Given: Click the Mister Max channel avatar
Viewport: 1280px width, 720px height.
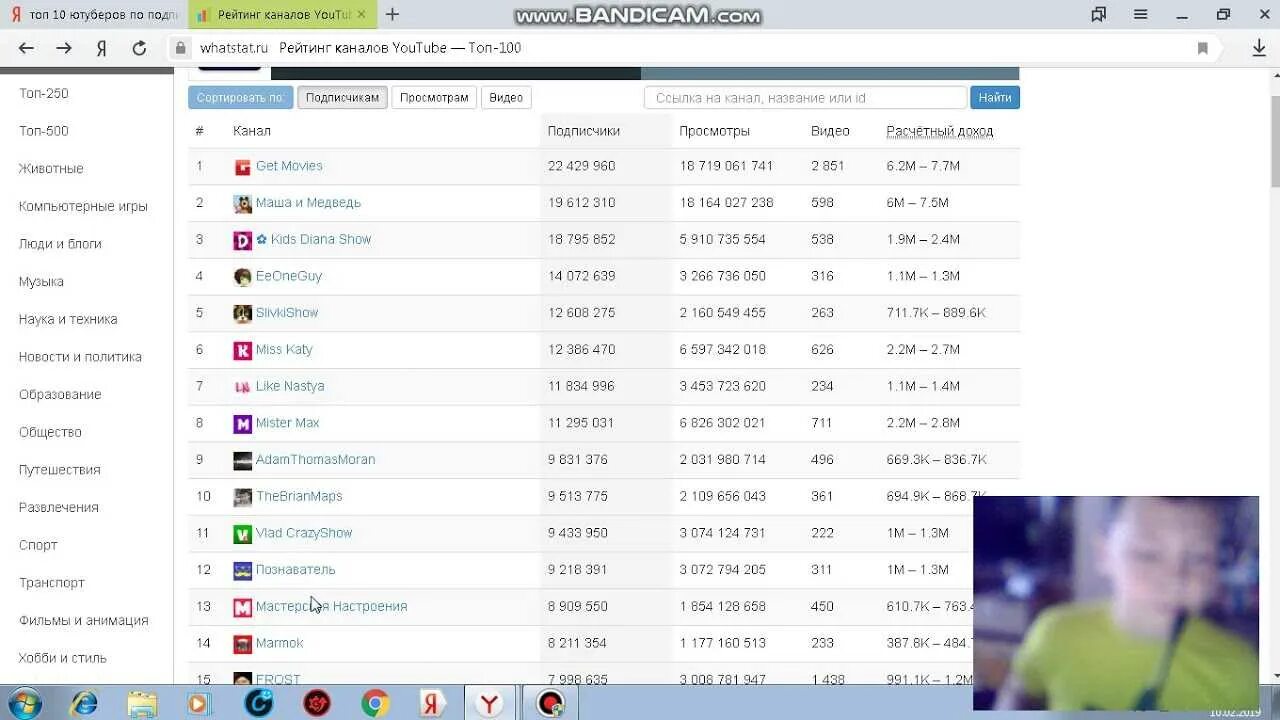Looking at the screenshot, I should [x=242, y=424].
